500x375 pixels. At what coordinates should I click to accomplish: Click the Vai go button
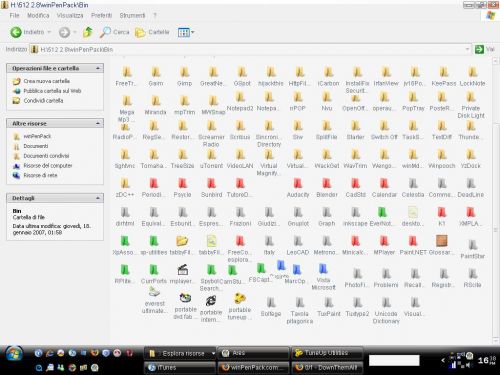(x=485, y=49)
